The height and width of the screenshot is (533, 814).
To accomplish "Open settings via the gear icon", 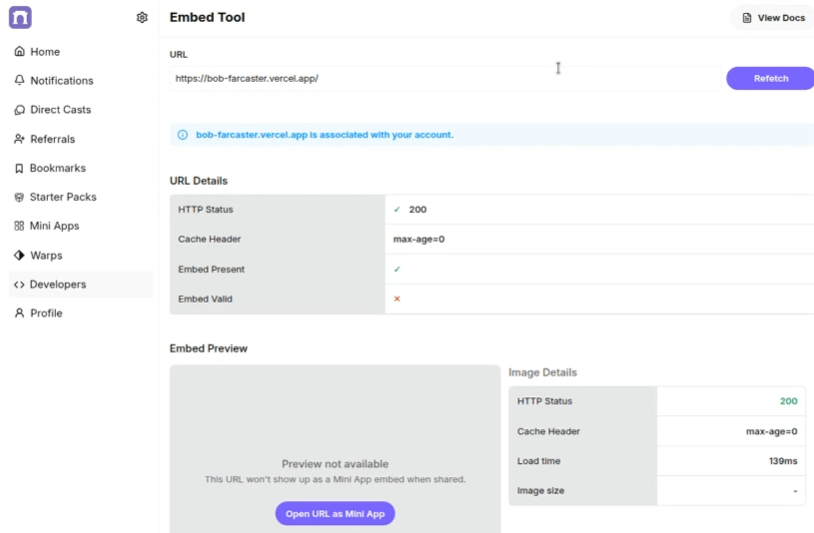I will (142, 18).
